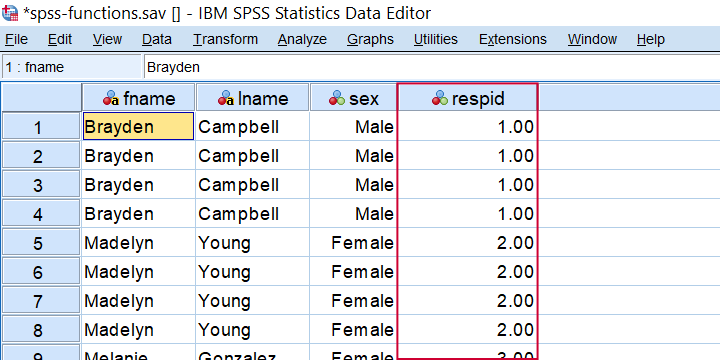The image size is (720, 360).
Task: Select row header 1
Action: (41, 126)
